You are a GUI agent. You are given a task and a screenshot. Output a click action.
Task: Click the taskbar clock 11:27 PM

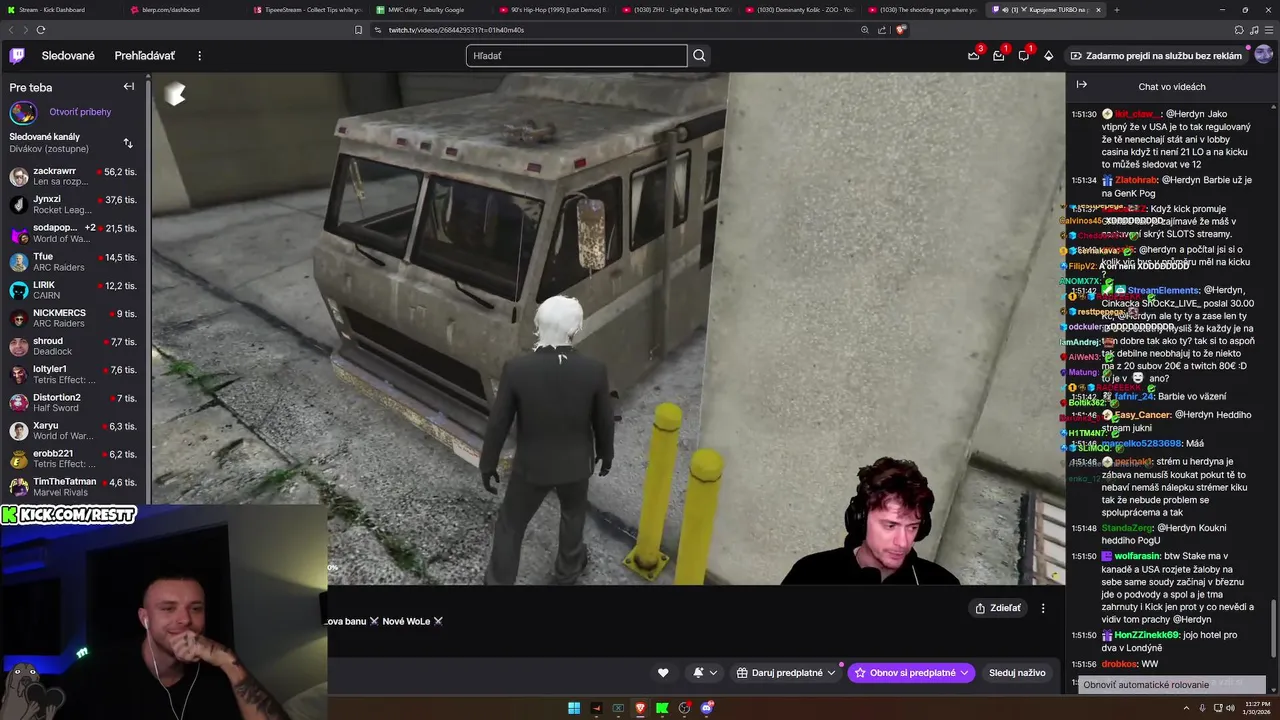point(1256,708)
